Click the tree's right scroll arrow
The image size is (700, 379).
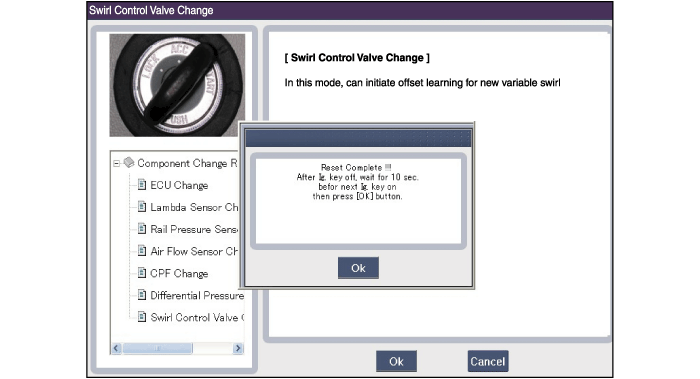tap(238, 348)
